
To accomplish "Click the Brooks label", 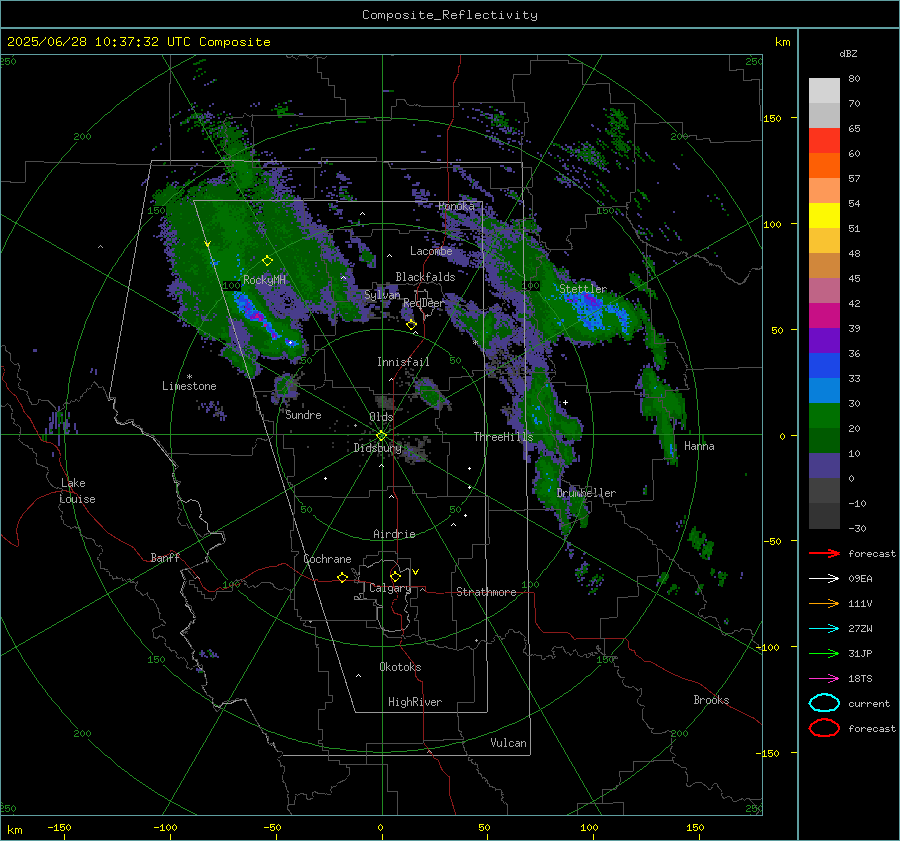I will coord(711,700).
